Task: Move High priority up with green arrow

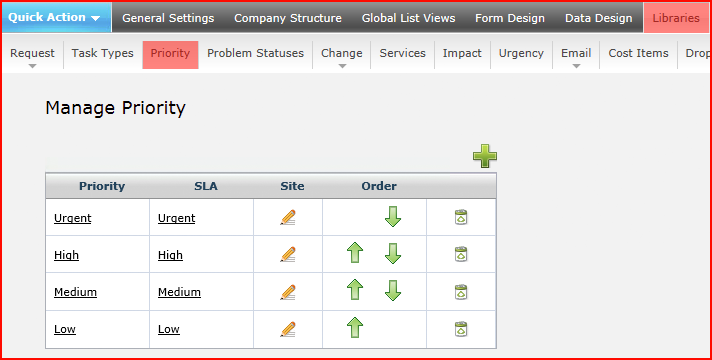Action: pos(355,253)
